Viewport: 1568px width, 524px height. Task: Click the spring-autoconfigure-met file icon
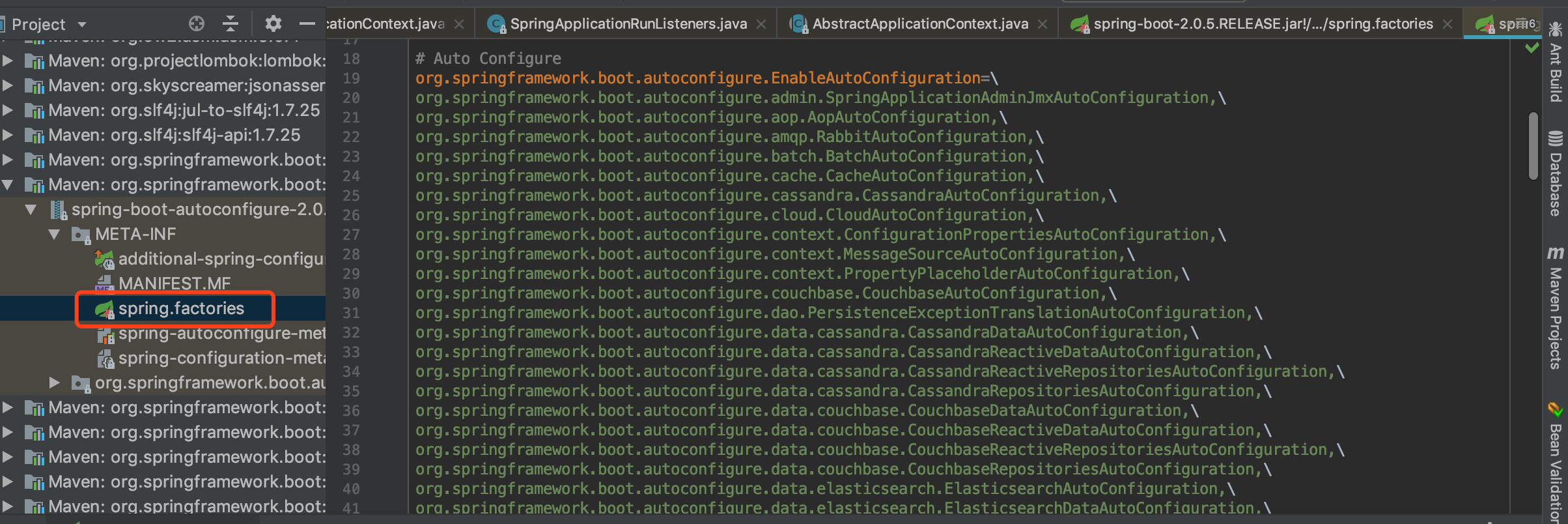pos(105,334)
